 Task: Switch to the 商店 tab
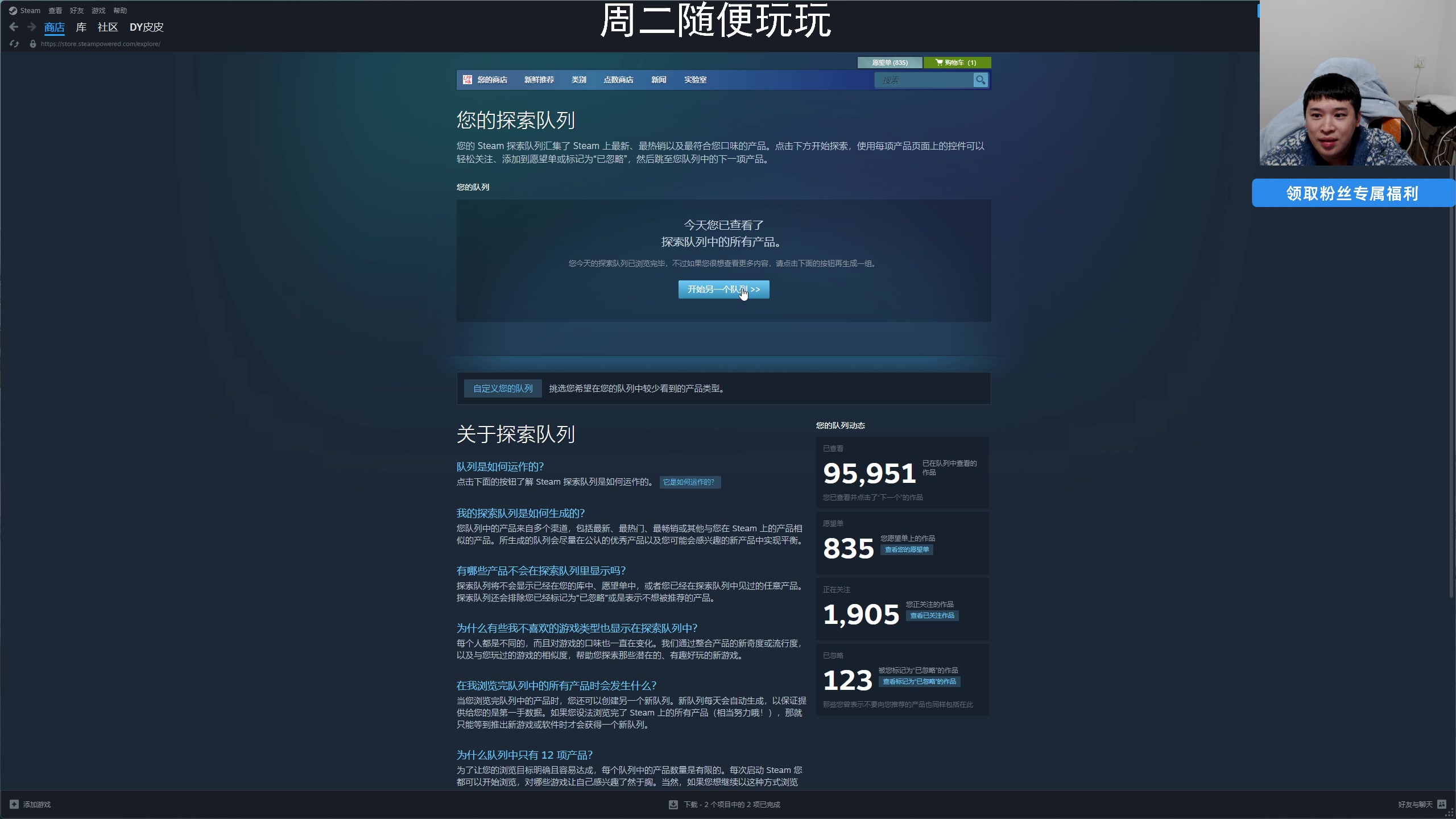click(x=55, y=27)
